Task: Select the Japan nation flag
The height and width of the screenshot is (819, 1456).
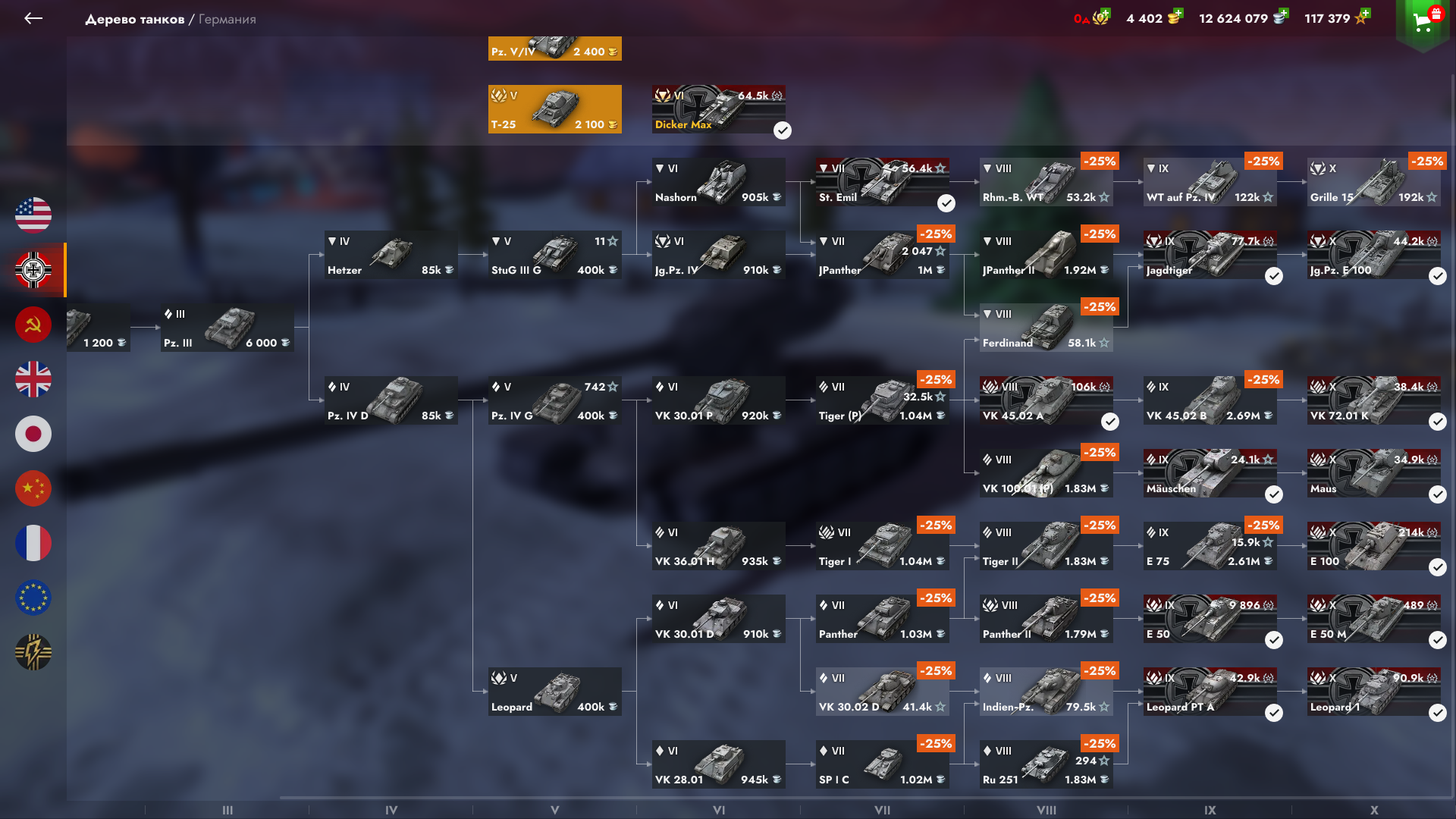Action: pyautogui.click(x=33, y=434)
